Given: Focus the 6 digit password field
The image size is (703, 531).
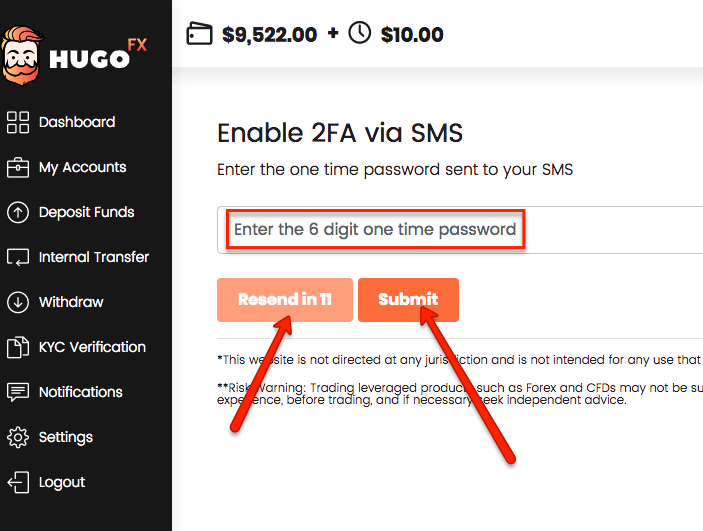Looking at the screenshot, I should tap(460, 230).
